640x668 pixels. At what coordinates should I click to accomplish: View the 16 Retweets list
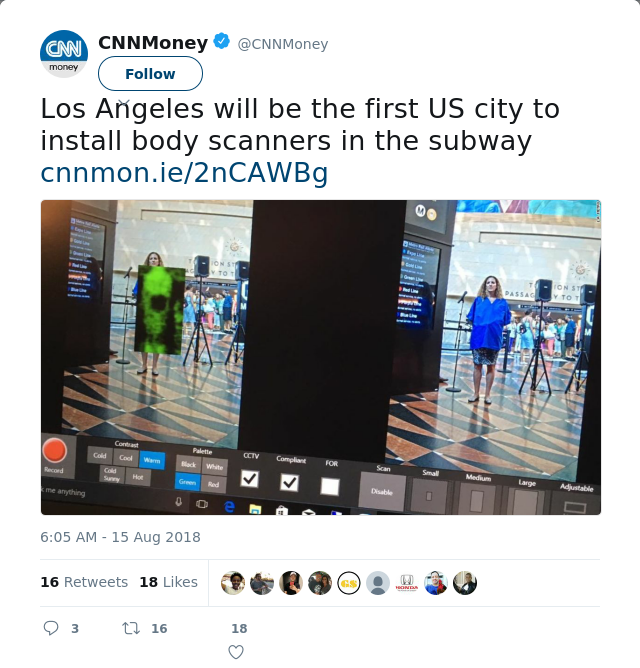84,582
